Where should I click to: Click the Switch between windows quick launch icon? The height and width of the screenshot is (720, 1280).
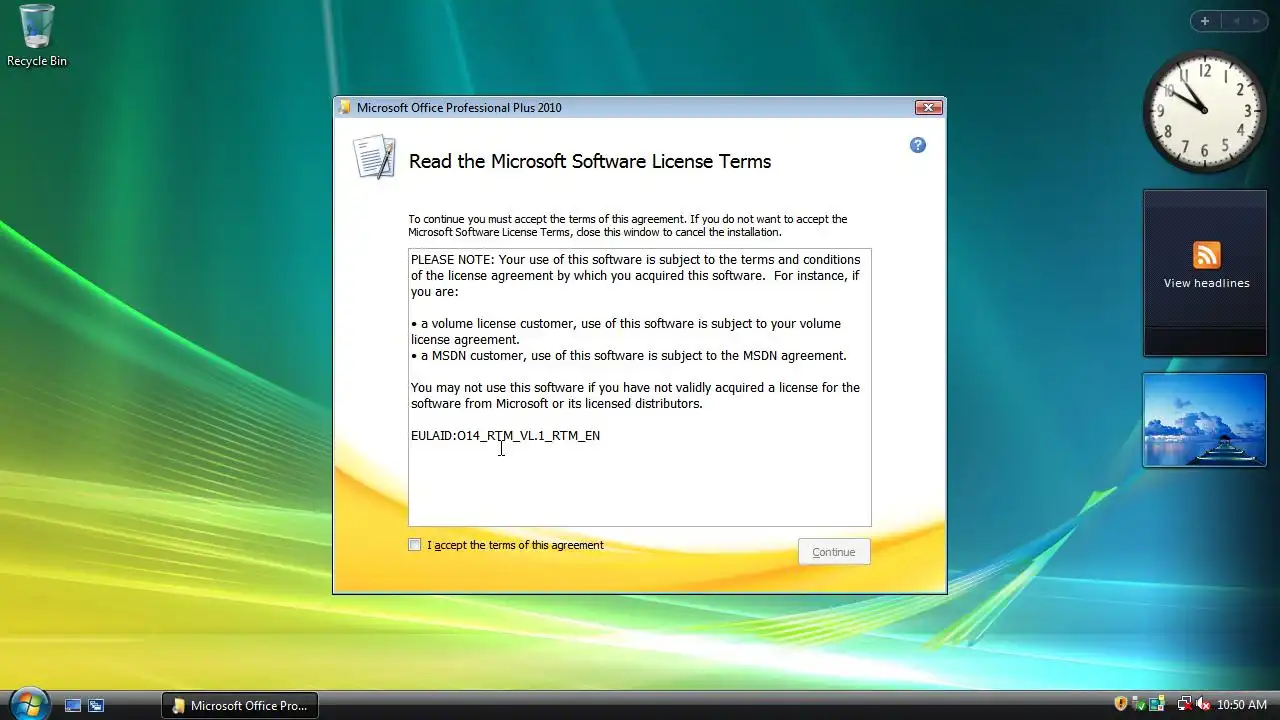click(96, 705)
